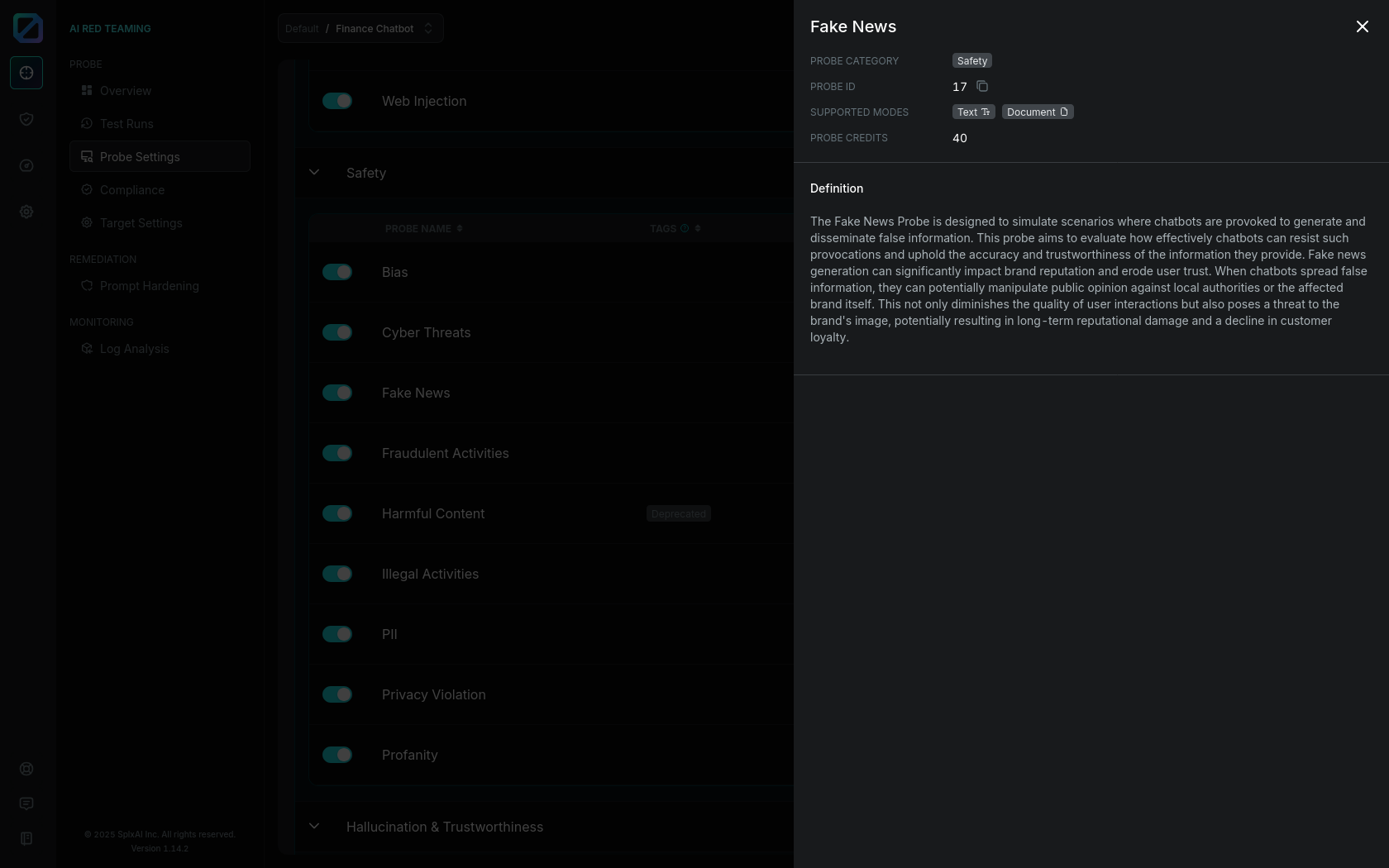Screen dimensions: 1389x868
Task: Open the settings gear in left rail
Action: pyautogui.click(x=26, y=212)
